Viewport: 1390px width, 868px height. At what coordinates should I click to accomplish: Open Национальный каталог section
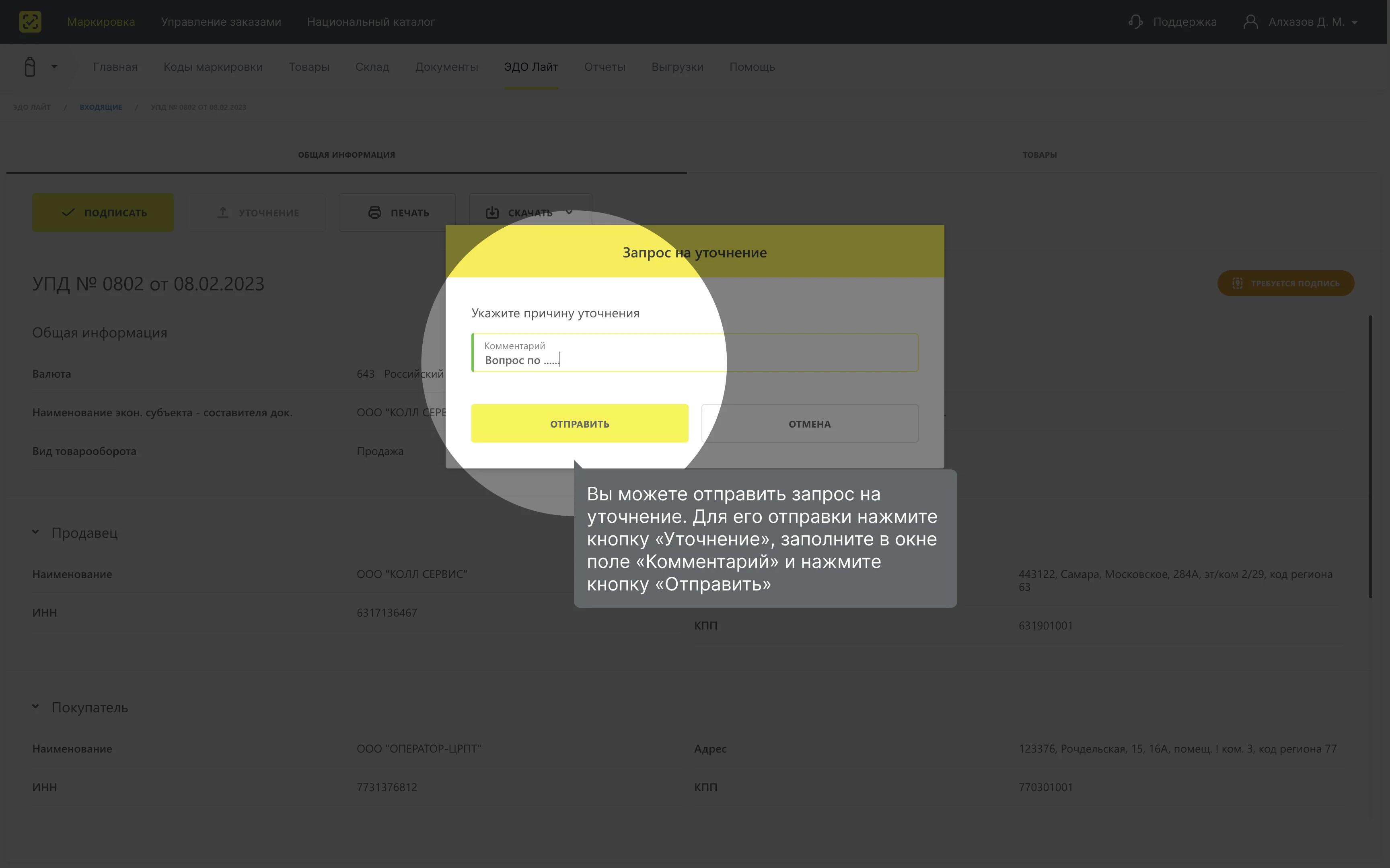click(371, 22)
